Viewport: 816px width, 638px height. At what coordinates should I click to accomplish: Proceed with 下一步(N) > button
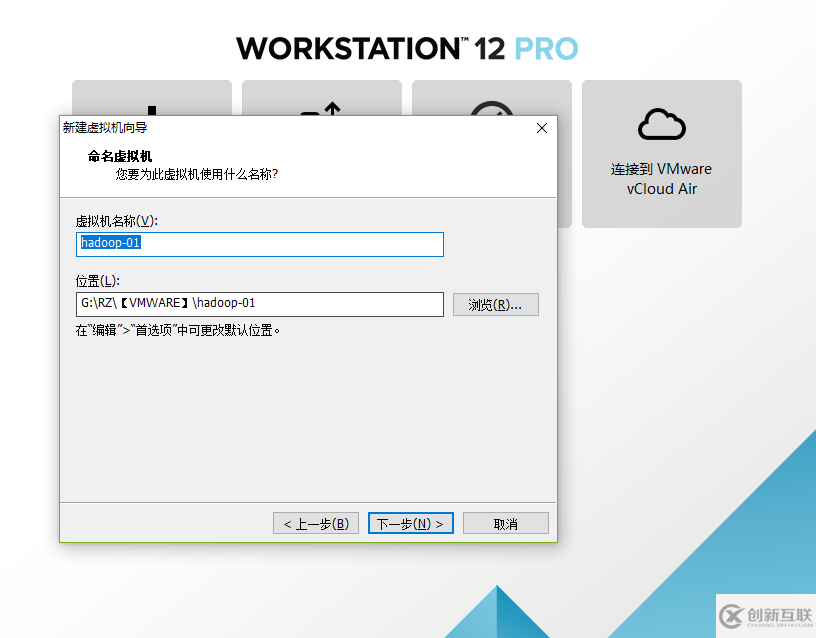point(411,523)
